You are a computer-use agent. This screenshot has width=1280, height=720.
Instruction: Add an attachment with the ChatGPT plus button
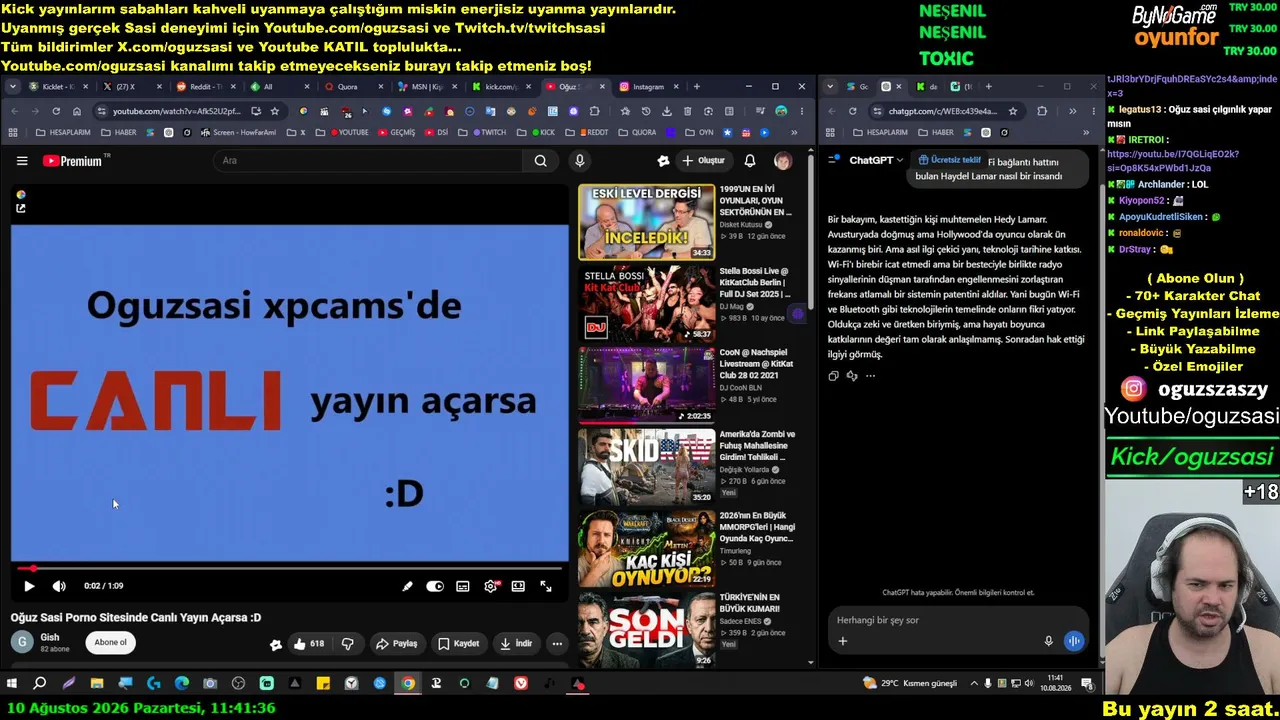[x=843, y=641]
